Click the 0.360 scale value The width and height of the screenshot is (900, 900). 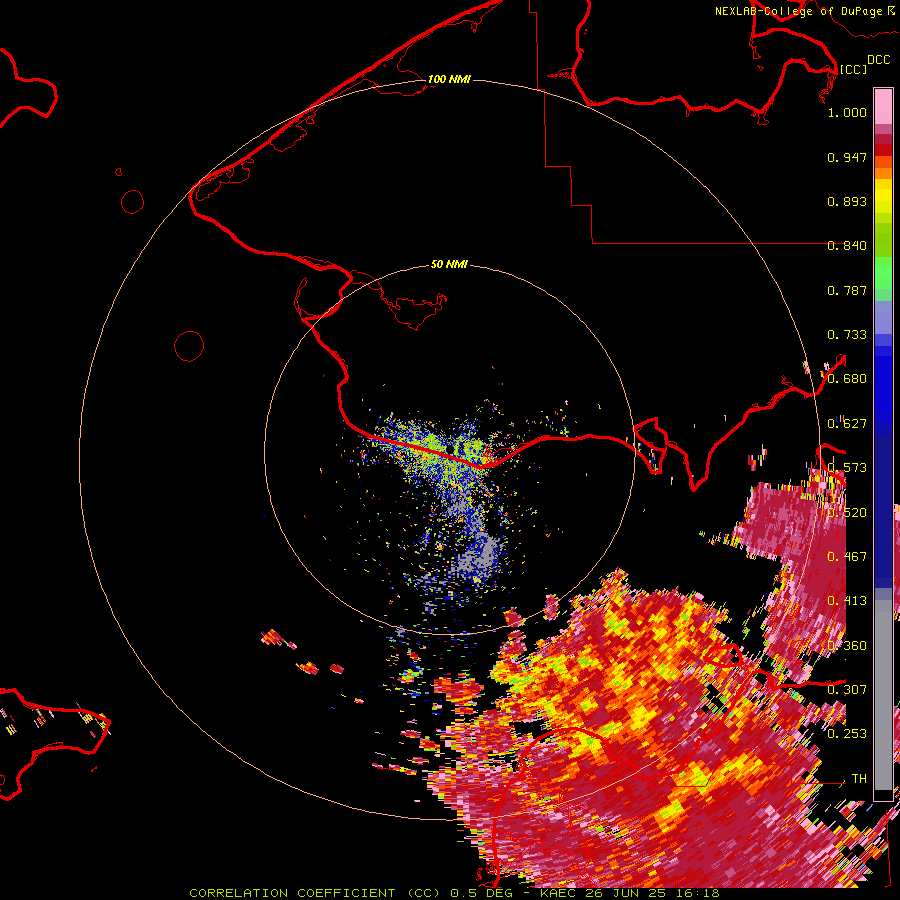coord(847,646)
